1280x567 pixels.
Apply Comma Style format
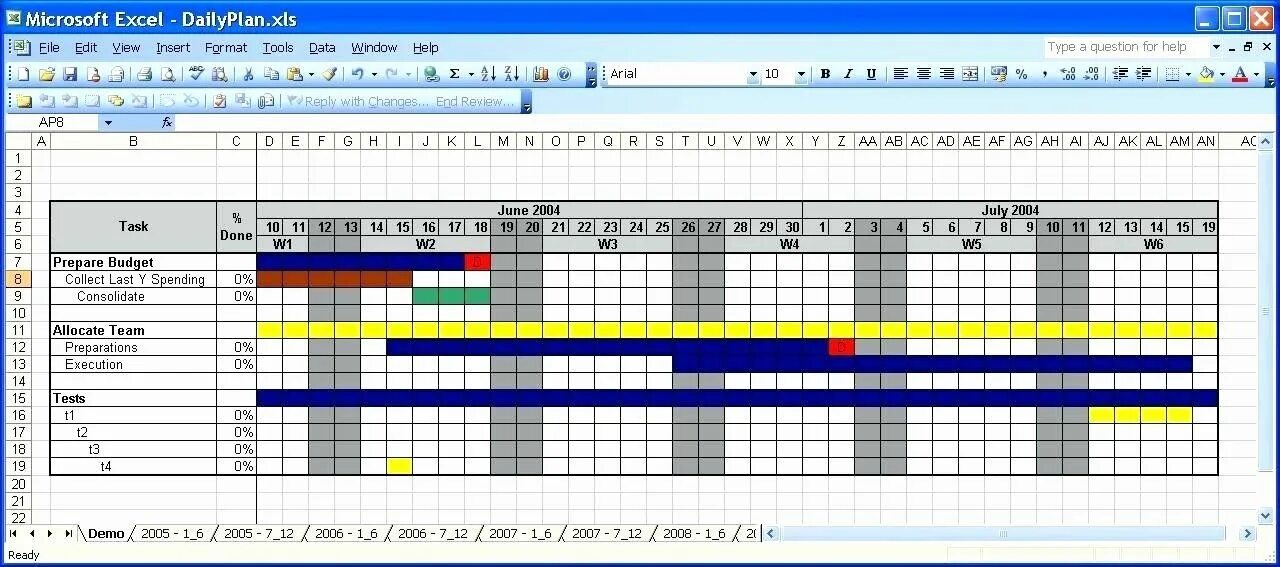tap(1044, 74)
